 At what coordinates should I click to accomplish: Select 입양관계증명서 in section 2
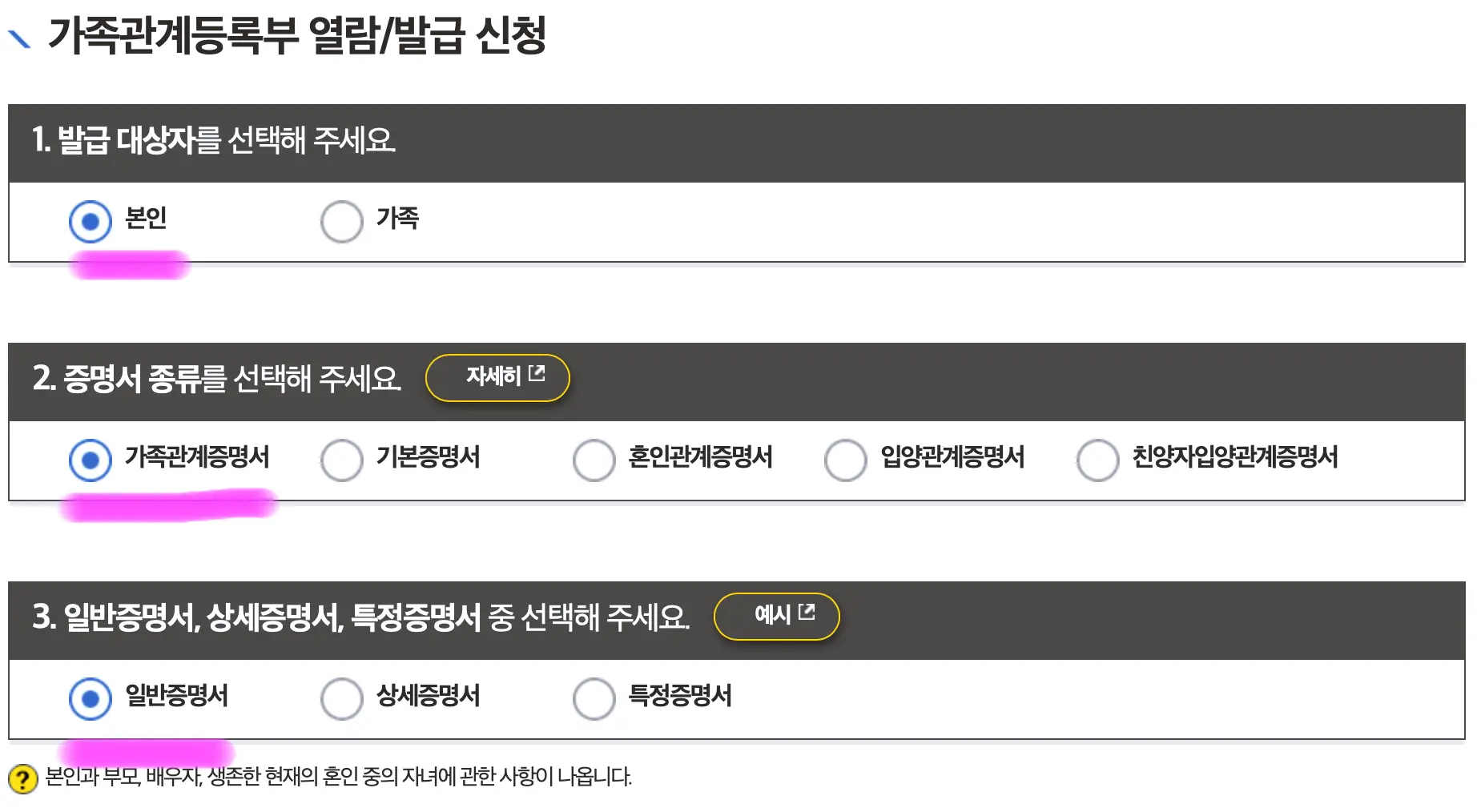pos(845,459)
